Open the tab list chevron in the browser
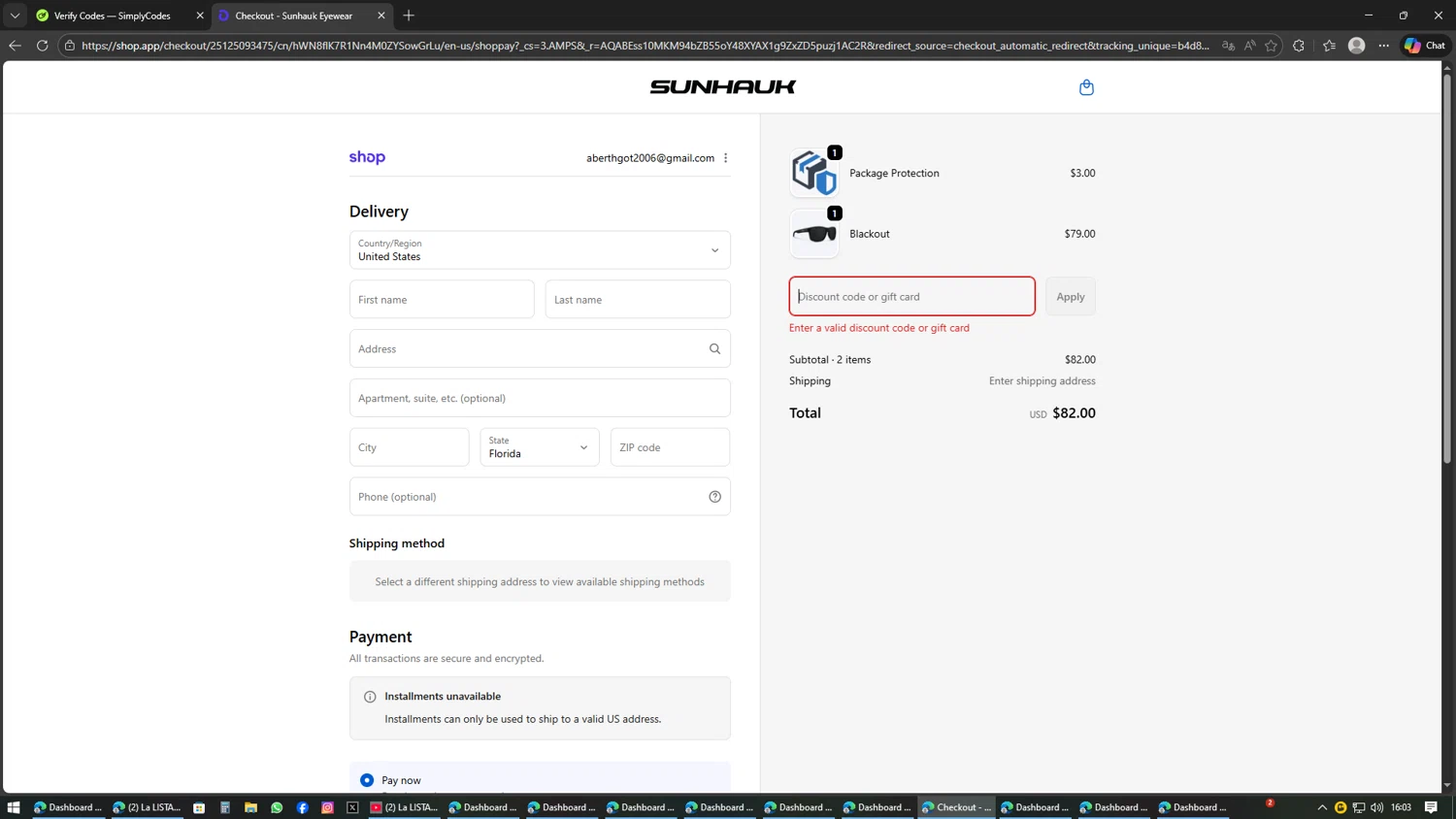 [15, 16]
